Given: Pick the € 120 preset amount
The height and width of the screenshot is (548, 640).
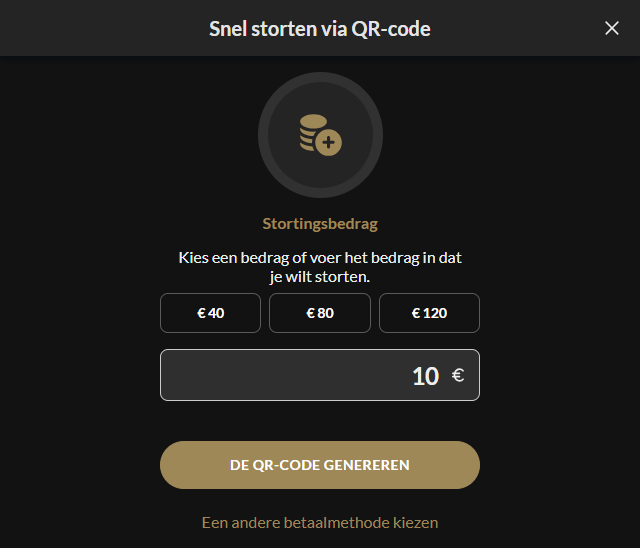Looking at the screenshot, I should [x=429, y=313].
